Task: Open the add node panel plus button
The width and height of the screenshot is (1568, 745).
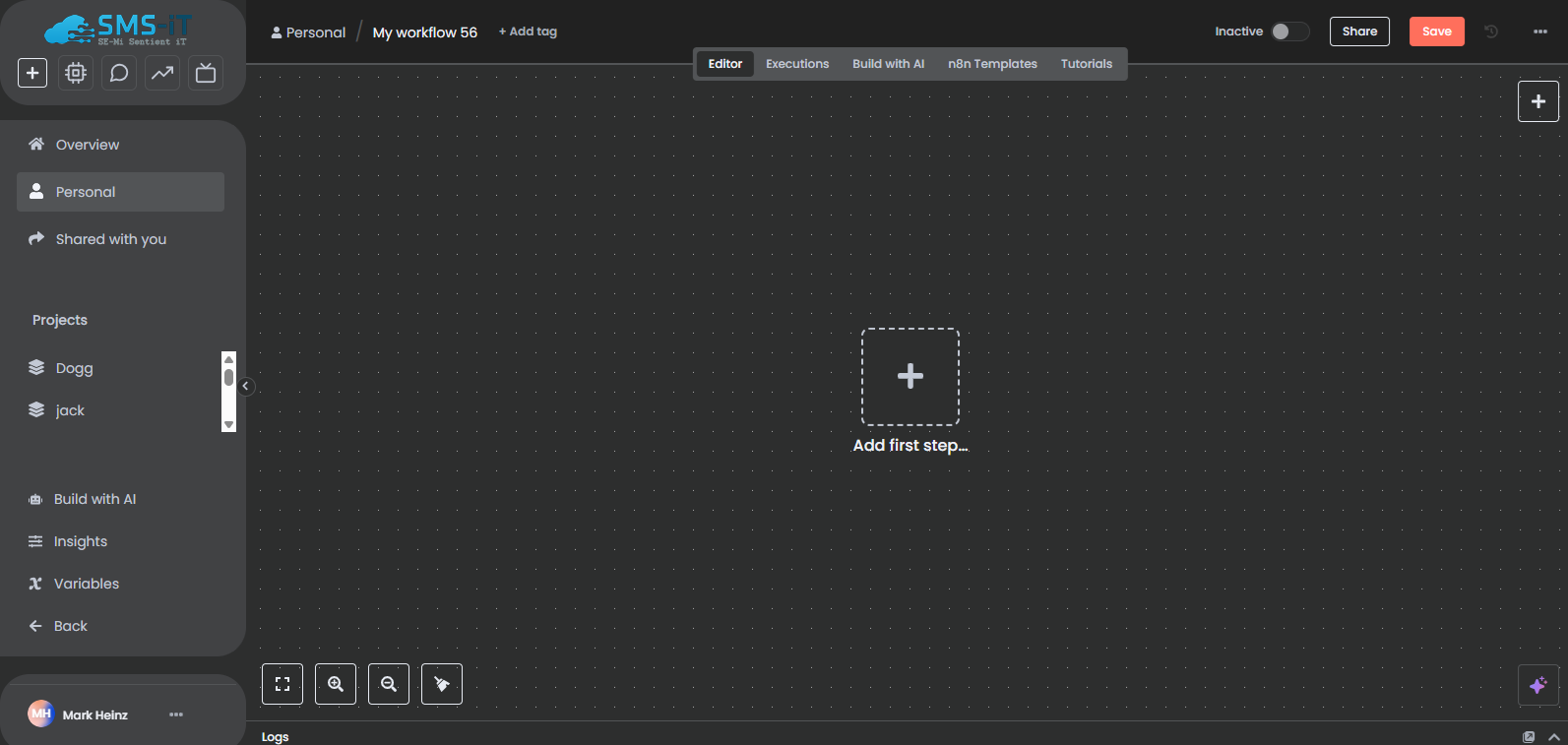Action: (1538, 101)
